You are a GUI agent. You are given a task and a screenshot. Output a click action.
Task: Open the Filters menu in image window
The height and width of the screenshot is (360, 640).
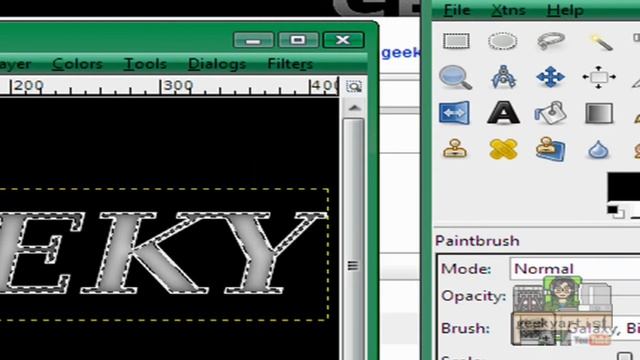(x=290, y=64)
